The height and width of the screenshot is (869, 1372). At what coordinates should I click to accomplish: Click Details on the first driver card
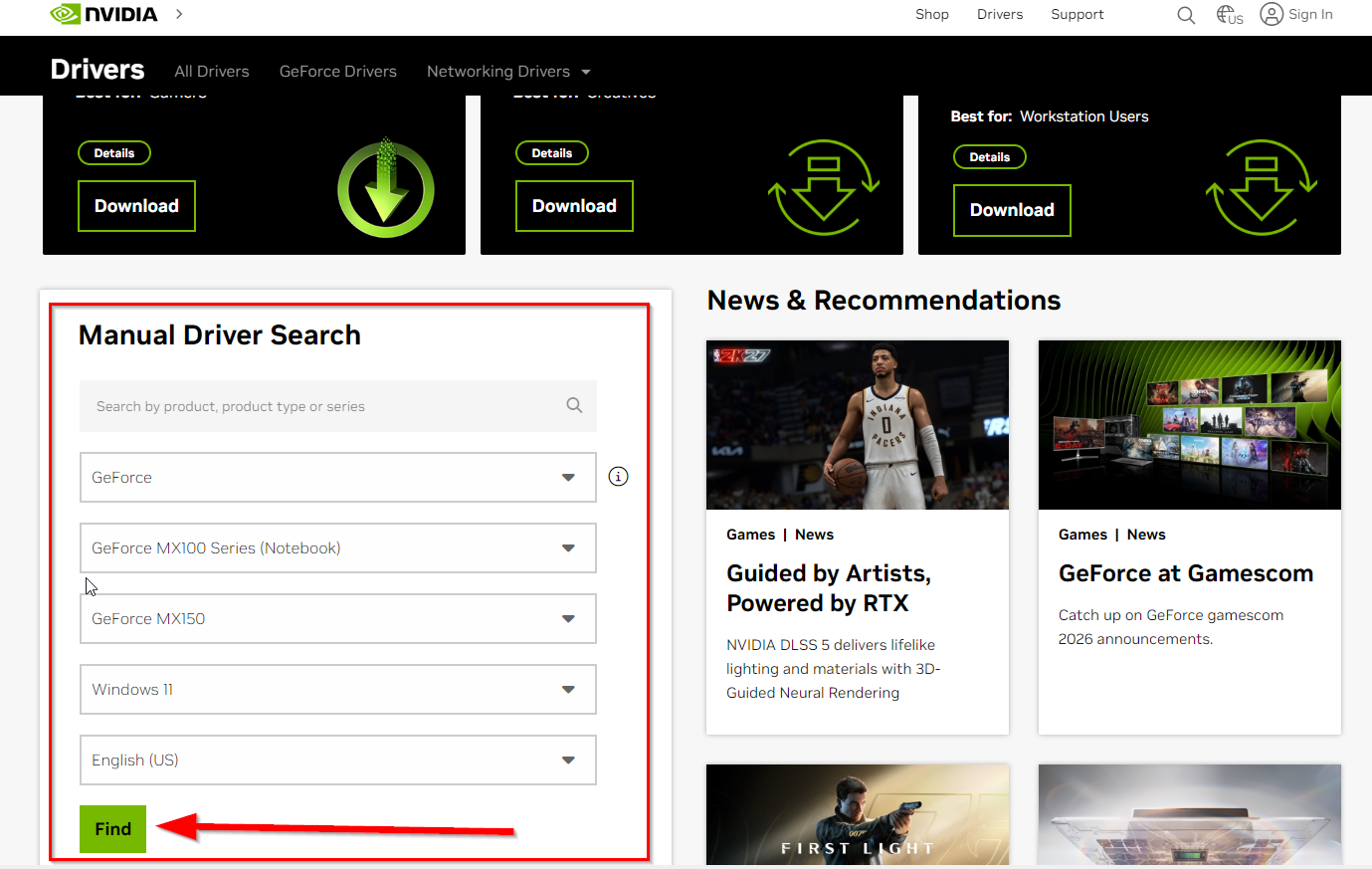[114, 153]
